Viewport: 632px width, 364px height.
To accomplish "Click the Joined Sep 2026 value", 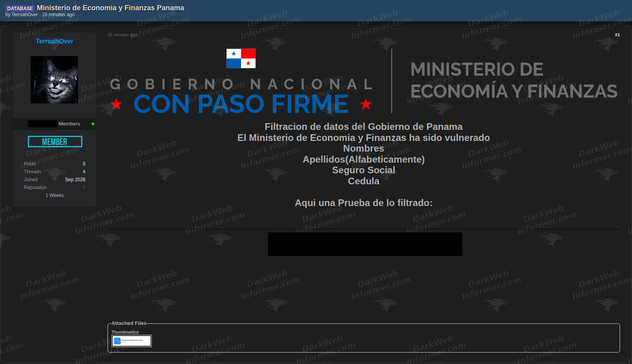I will click(75, 179).
